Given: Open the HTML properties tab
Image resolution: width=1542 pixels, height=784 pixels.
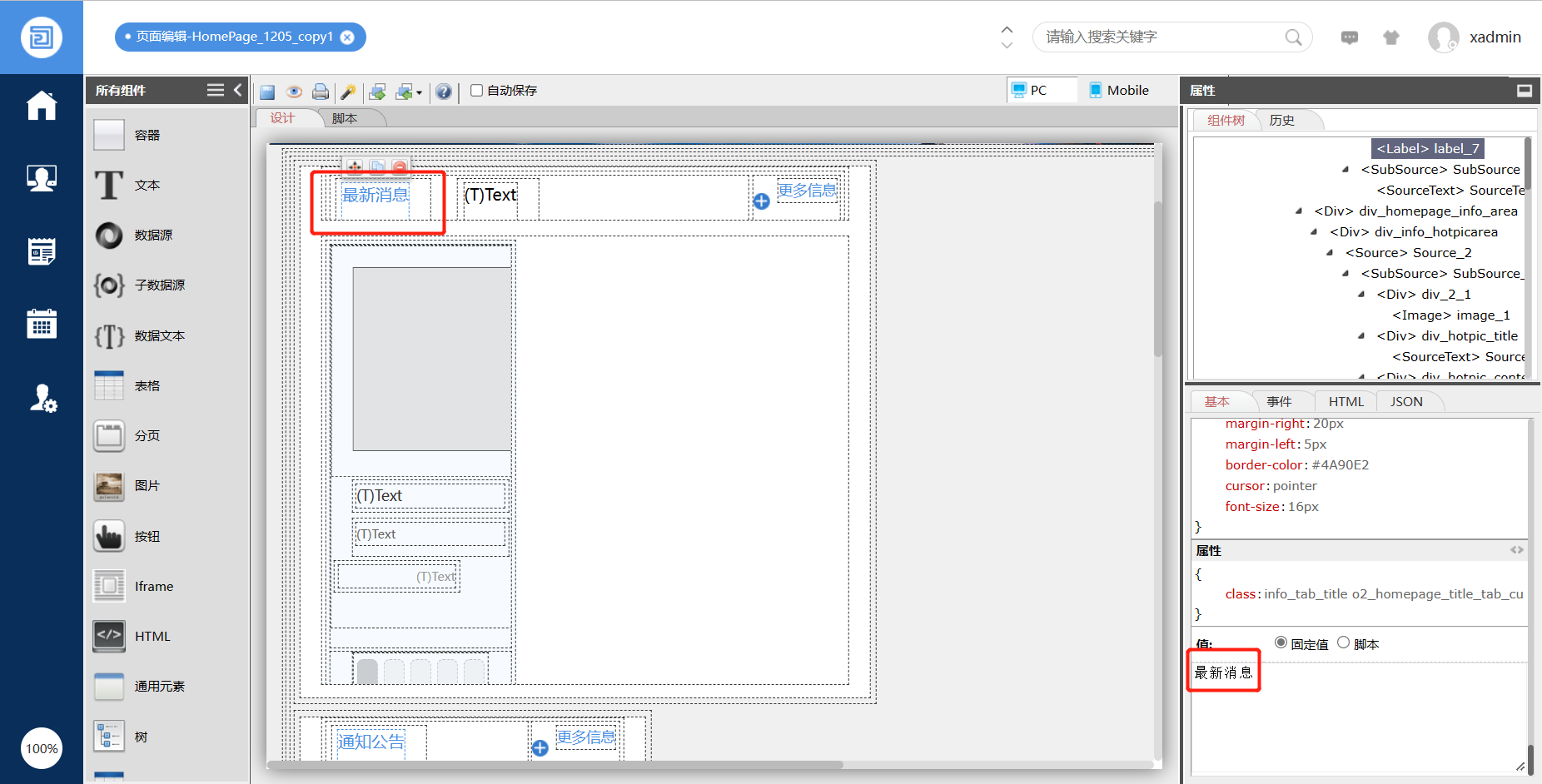Looking at the screenshot, I should [1346, 402].
